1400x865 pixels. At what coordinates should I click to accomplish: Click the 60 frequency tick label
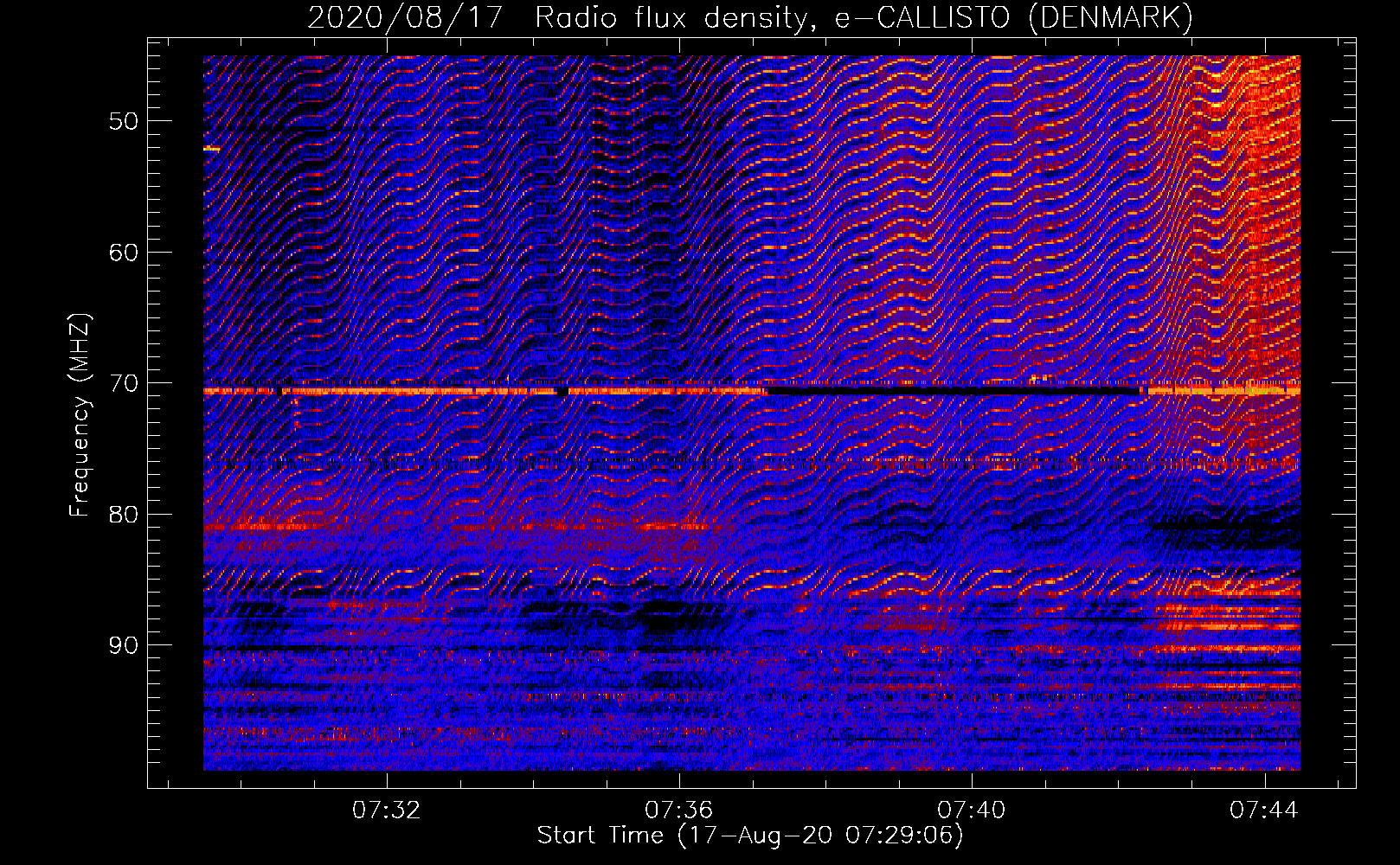124,253
